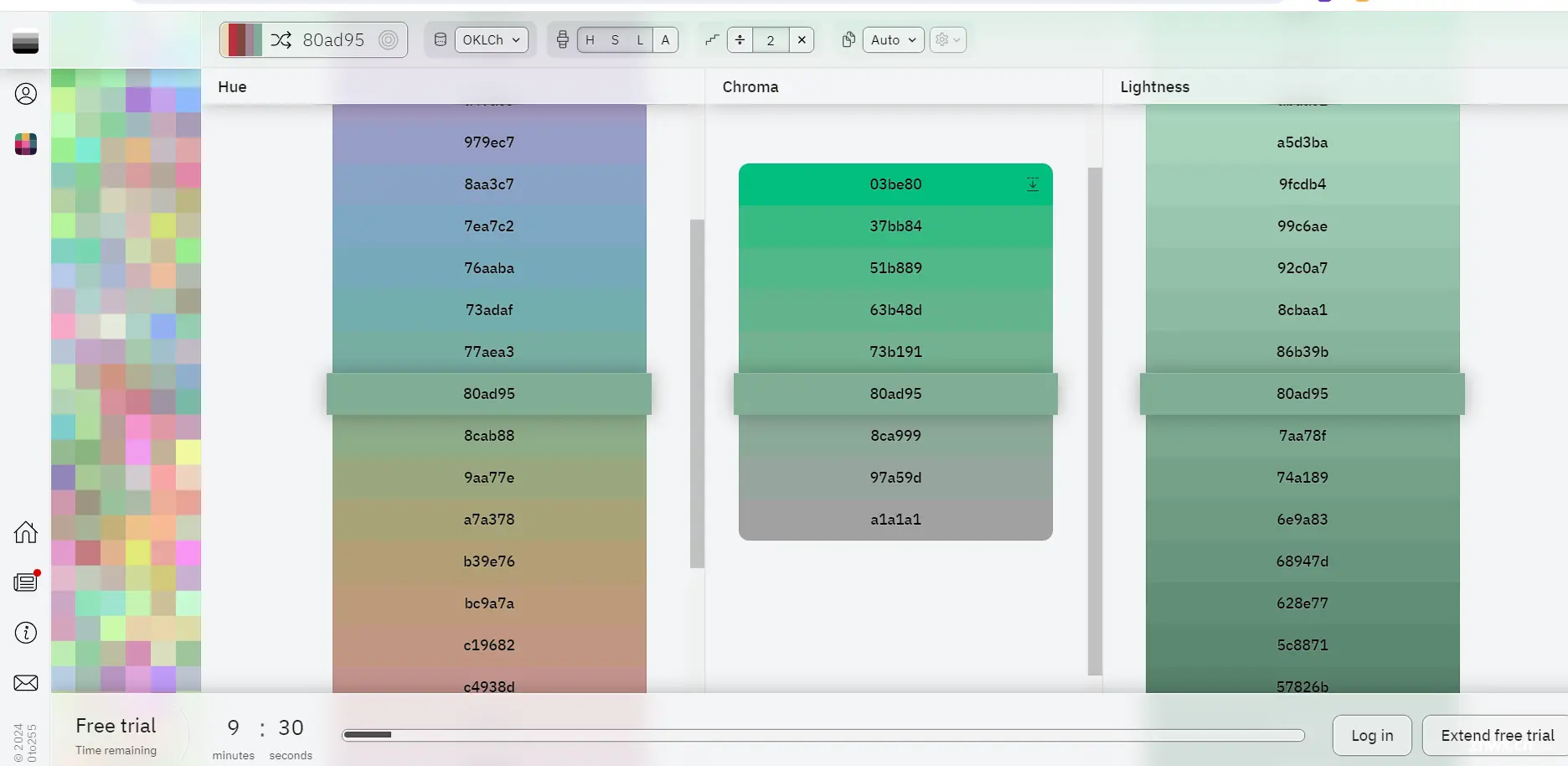Click the colorful palette grid icon

[26, 144]
